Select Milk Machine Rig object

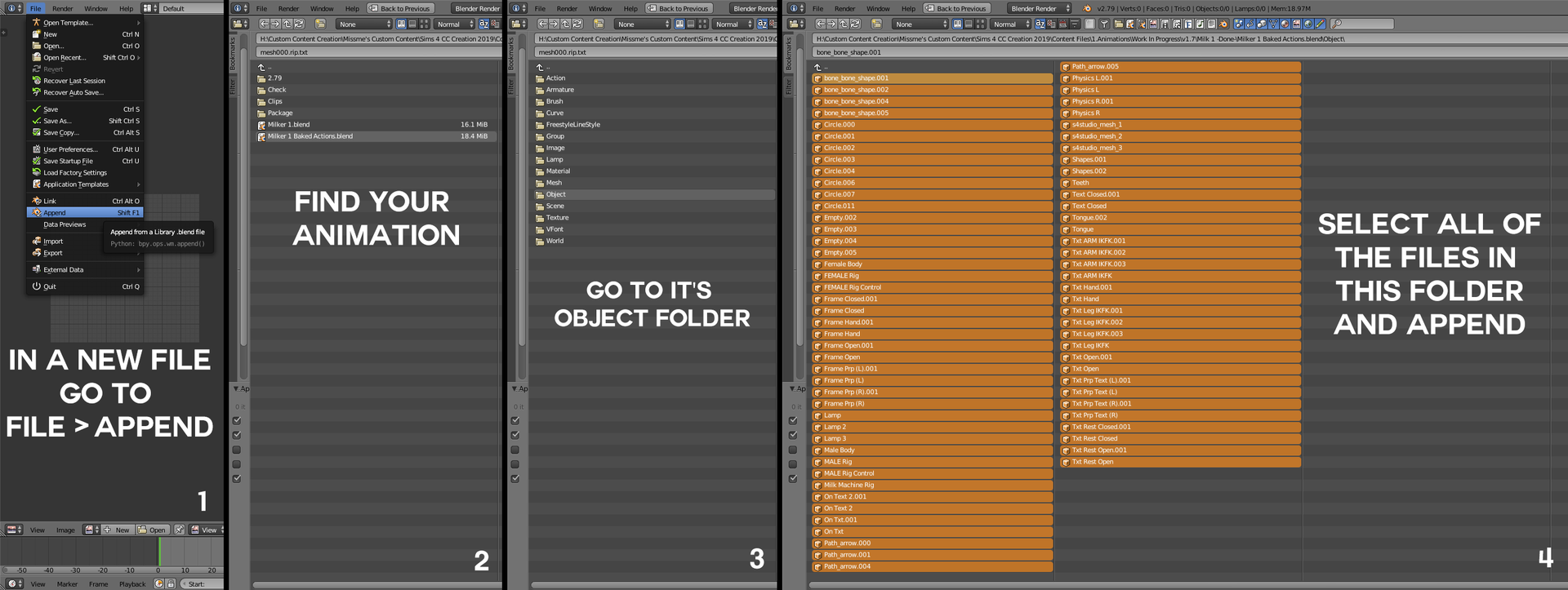[x=932, y=485]
